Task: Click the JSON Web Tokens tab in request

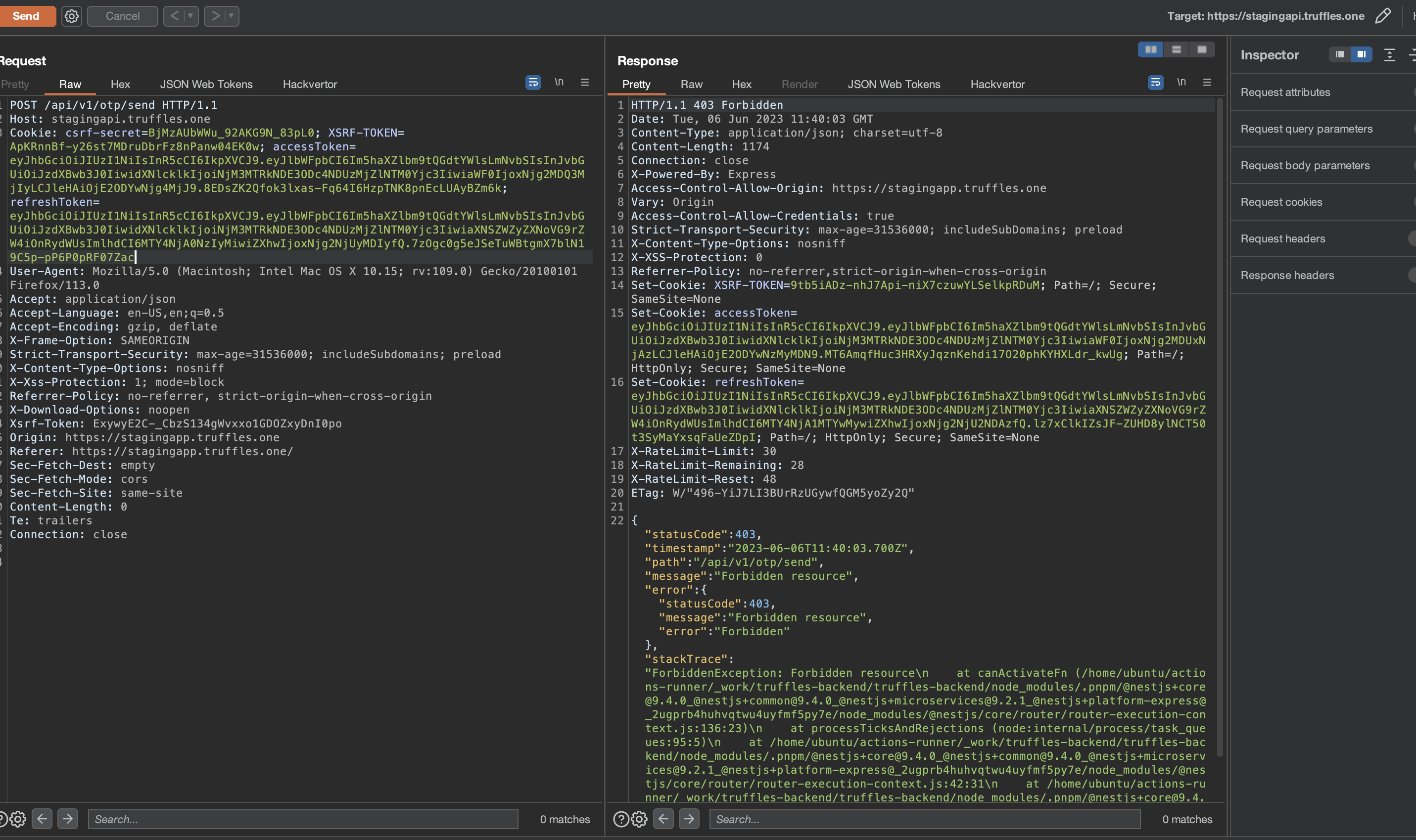Action: [x=205, y=84]
